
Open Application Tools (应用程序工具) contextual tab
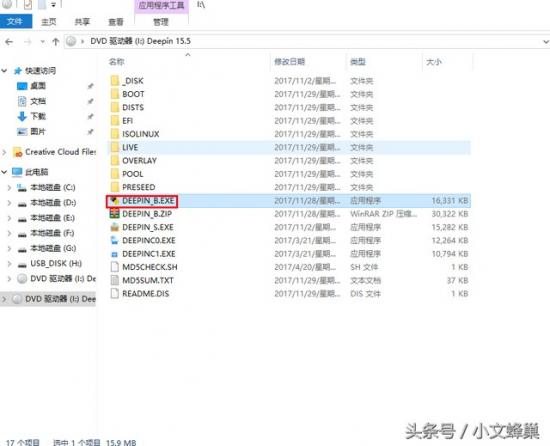pyautogui.click(x=161, y=6)
